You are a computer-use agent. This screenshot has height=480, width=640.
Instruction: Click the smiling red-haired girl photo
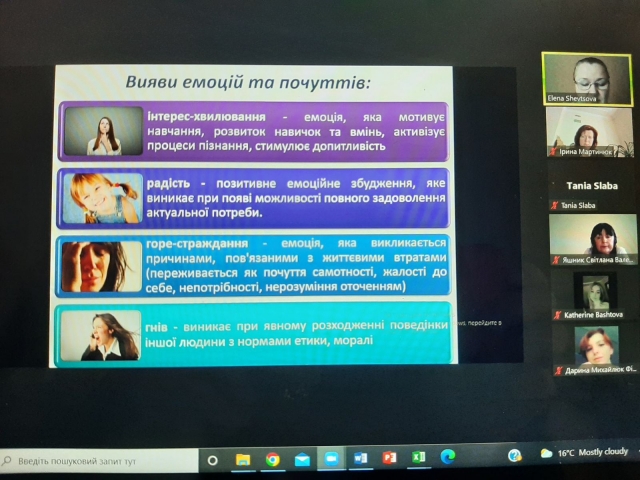point(102,198)
